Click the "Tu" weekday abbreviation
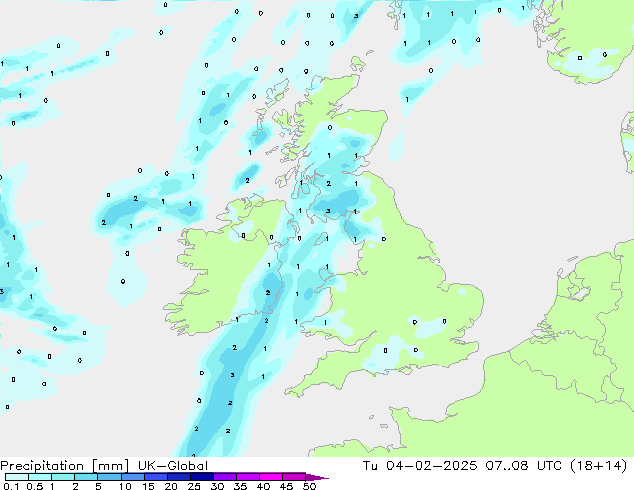This screenshot has height=490, width=634. coord(370,466)
